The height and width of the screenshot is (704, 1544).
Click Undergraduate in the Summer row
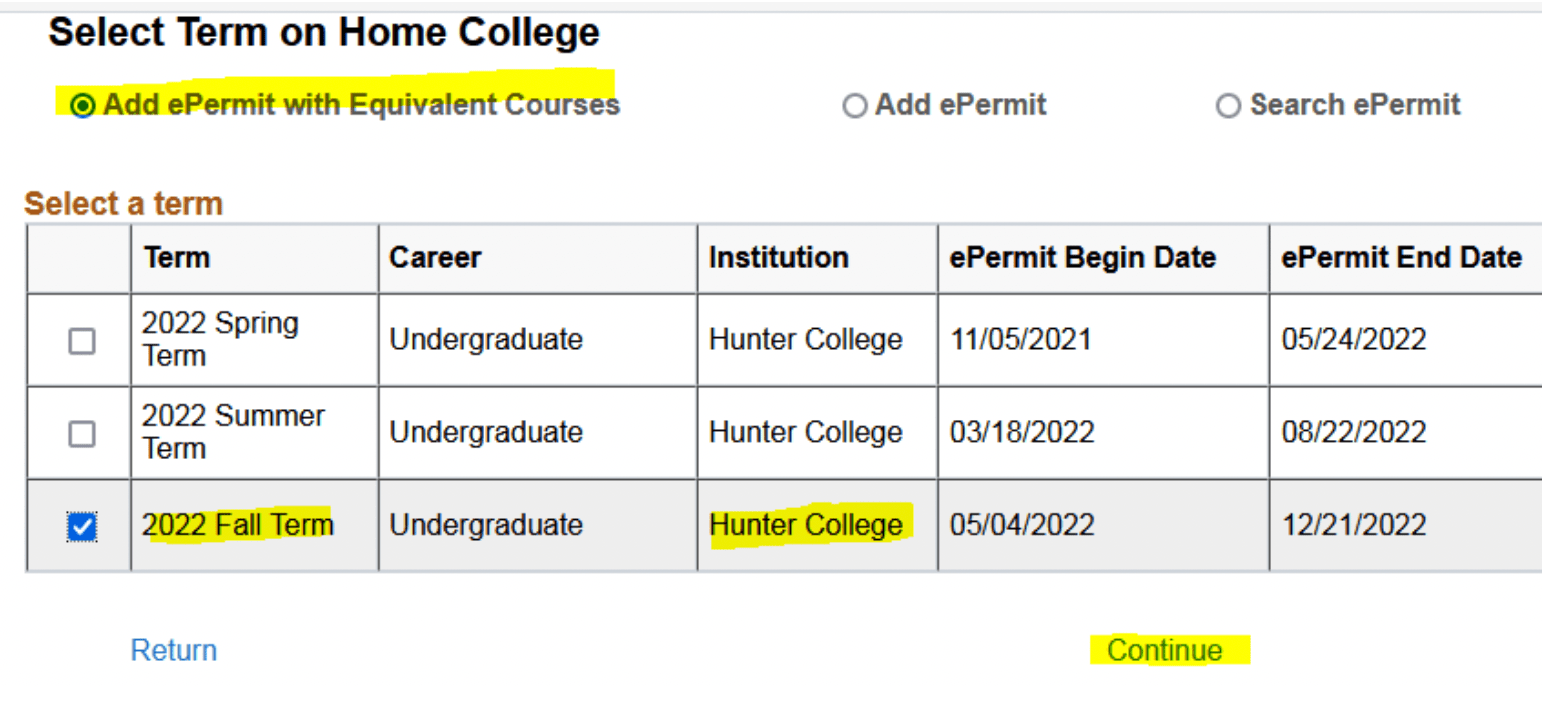486,432
